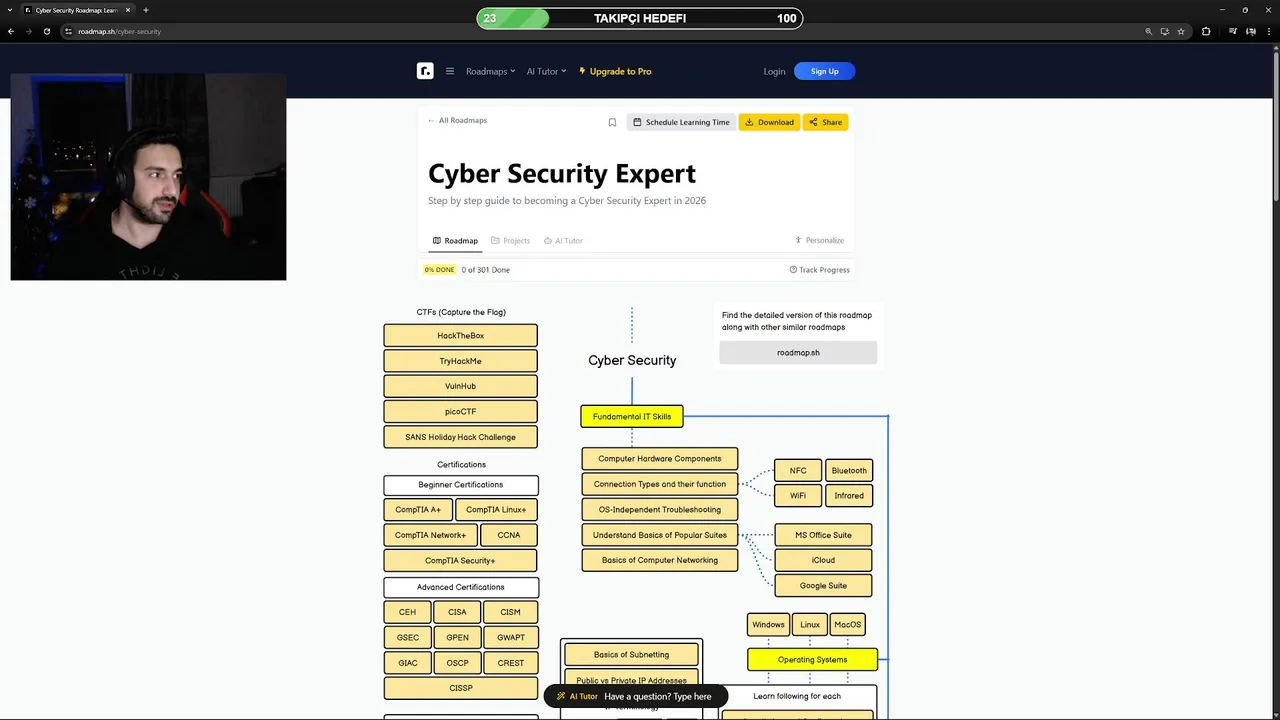Click the install app icon in address bar
Screen dimensions: 1280x720
tap(1165, 31)
